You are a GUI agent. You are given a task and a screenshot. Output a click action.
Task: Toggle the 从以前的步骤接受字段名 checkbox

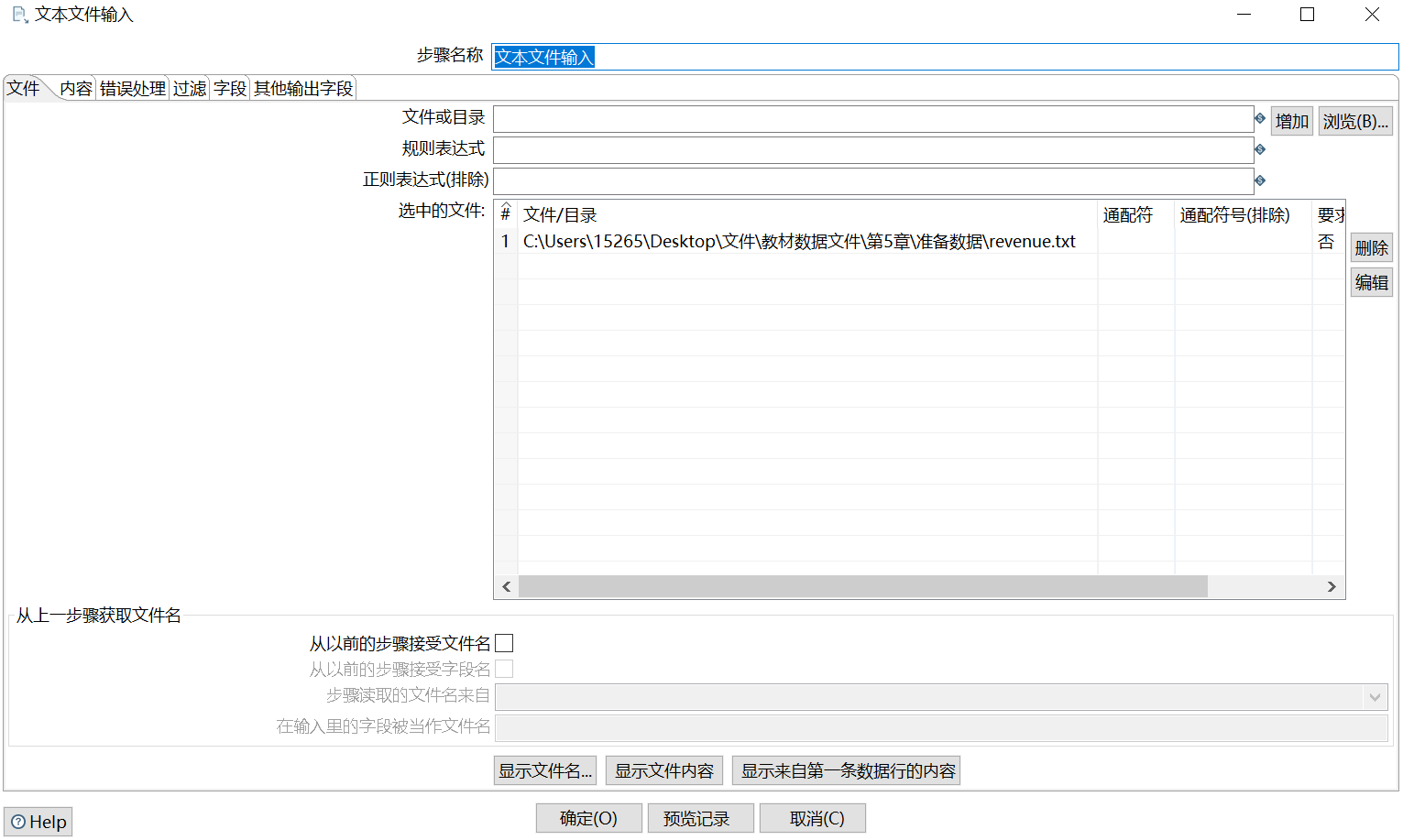pyautogui.click(x=504, y=669)
